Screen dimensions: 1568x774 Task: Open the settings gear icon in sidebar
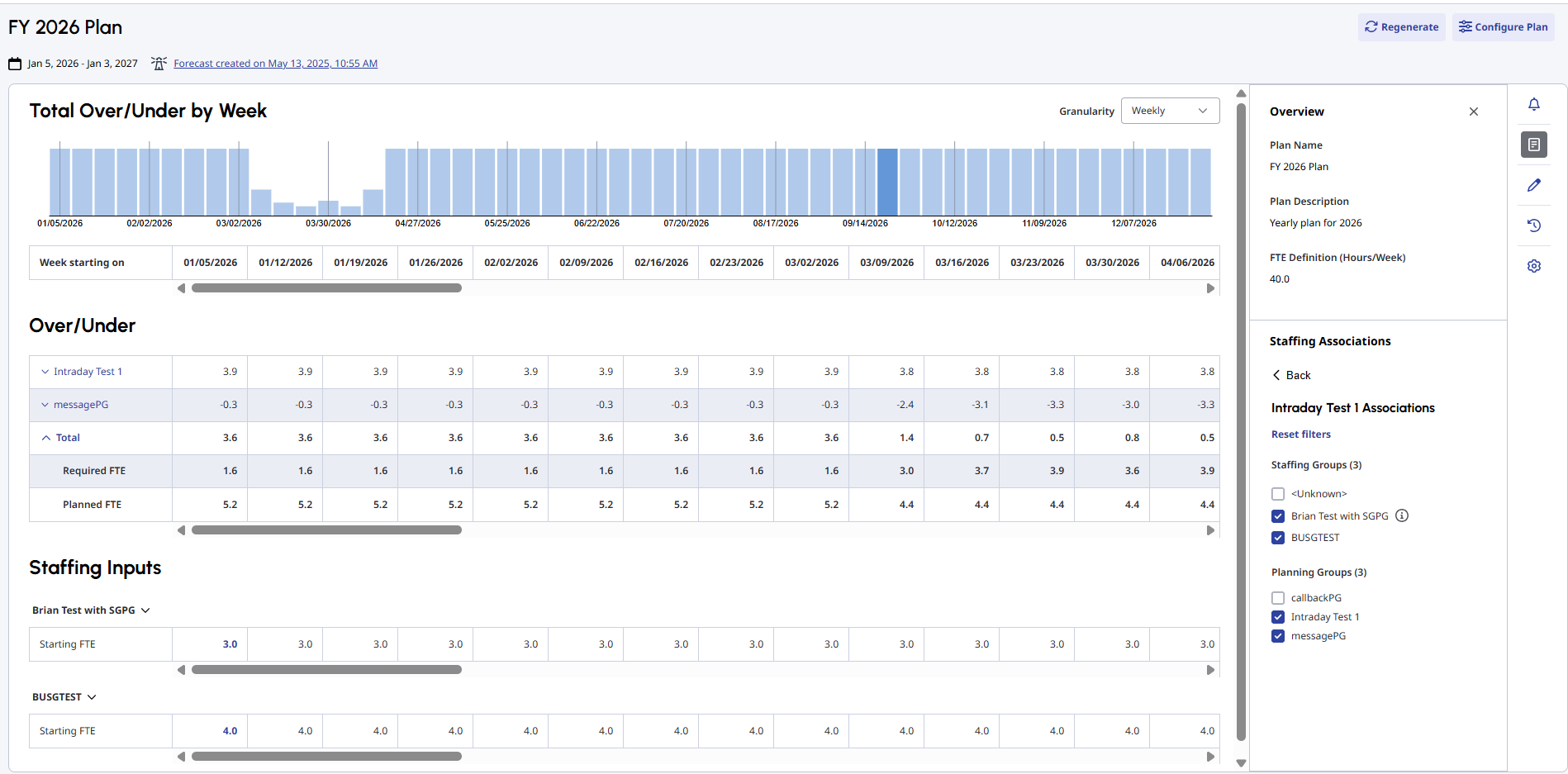pos(1533,266)
